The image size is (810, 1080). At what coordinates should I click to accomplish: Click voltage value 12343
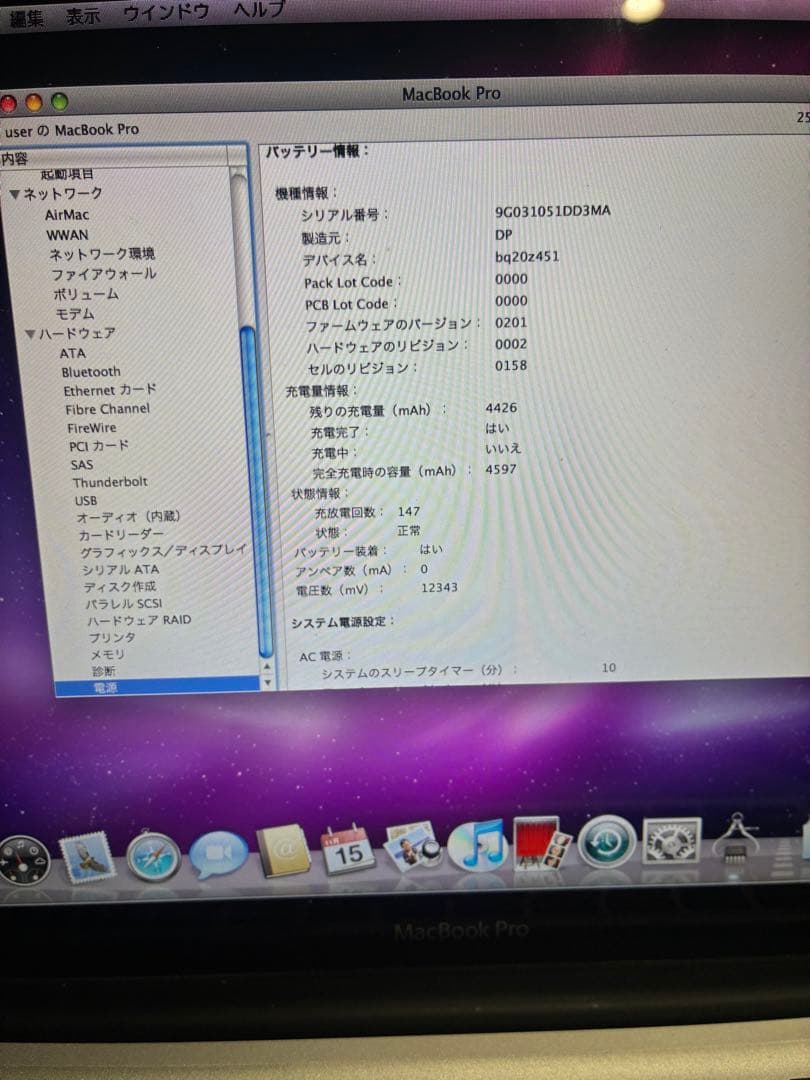[439, 588]
